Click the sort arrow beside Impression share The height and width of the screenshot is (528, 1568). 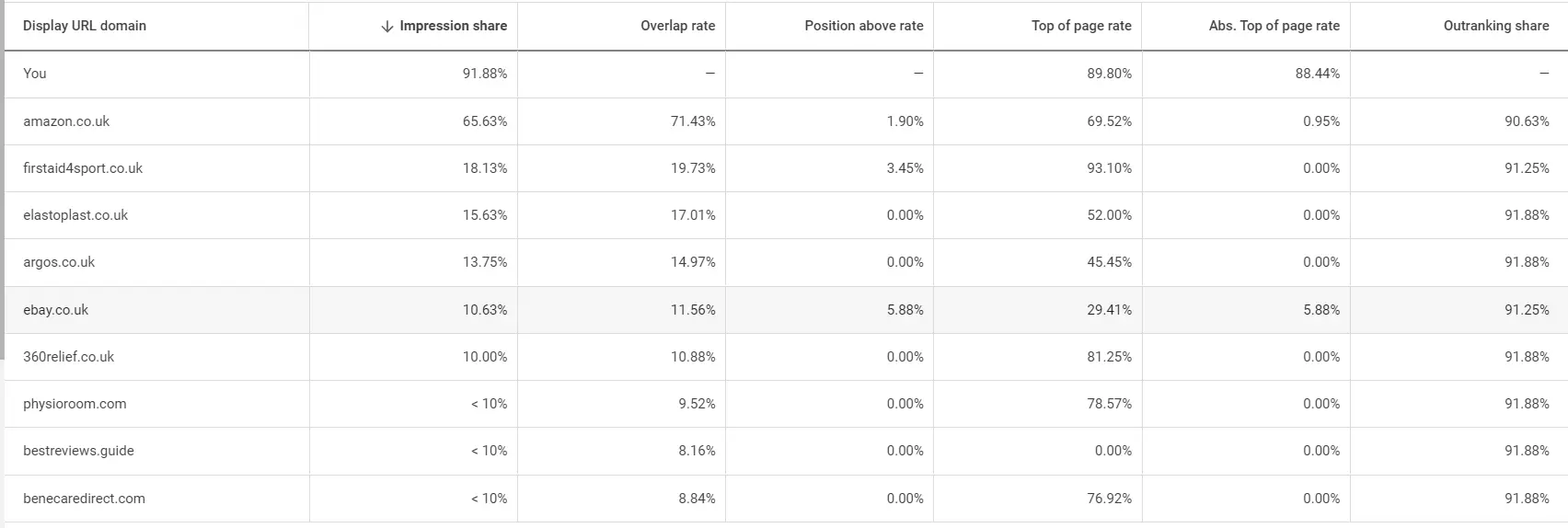point(386,27)
